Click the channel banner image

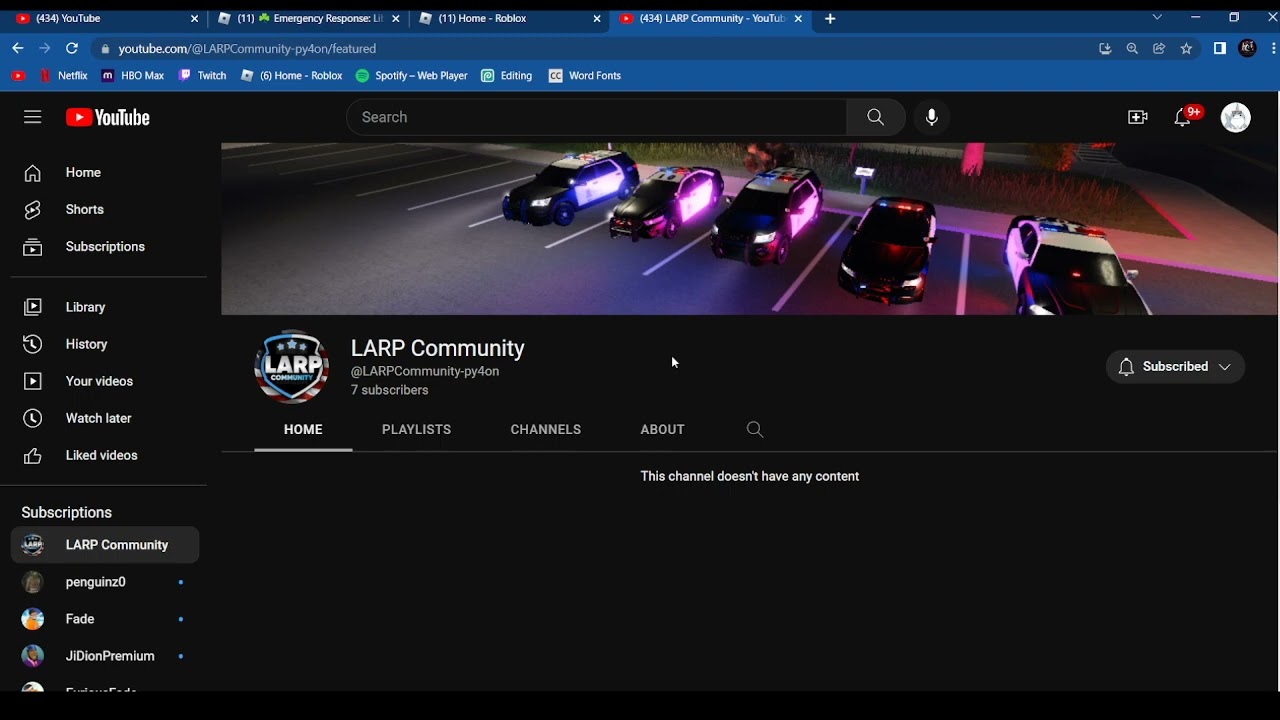(750, 229)
